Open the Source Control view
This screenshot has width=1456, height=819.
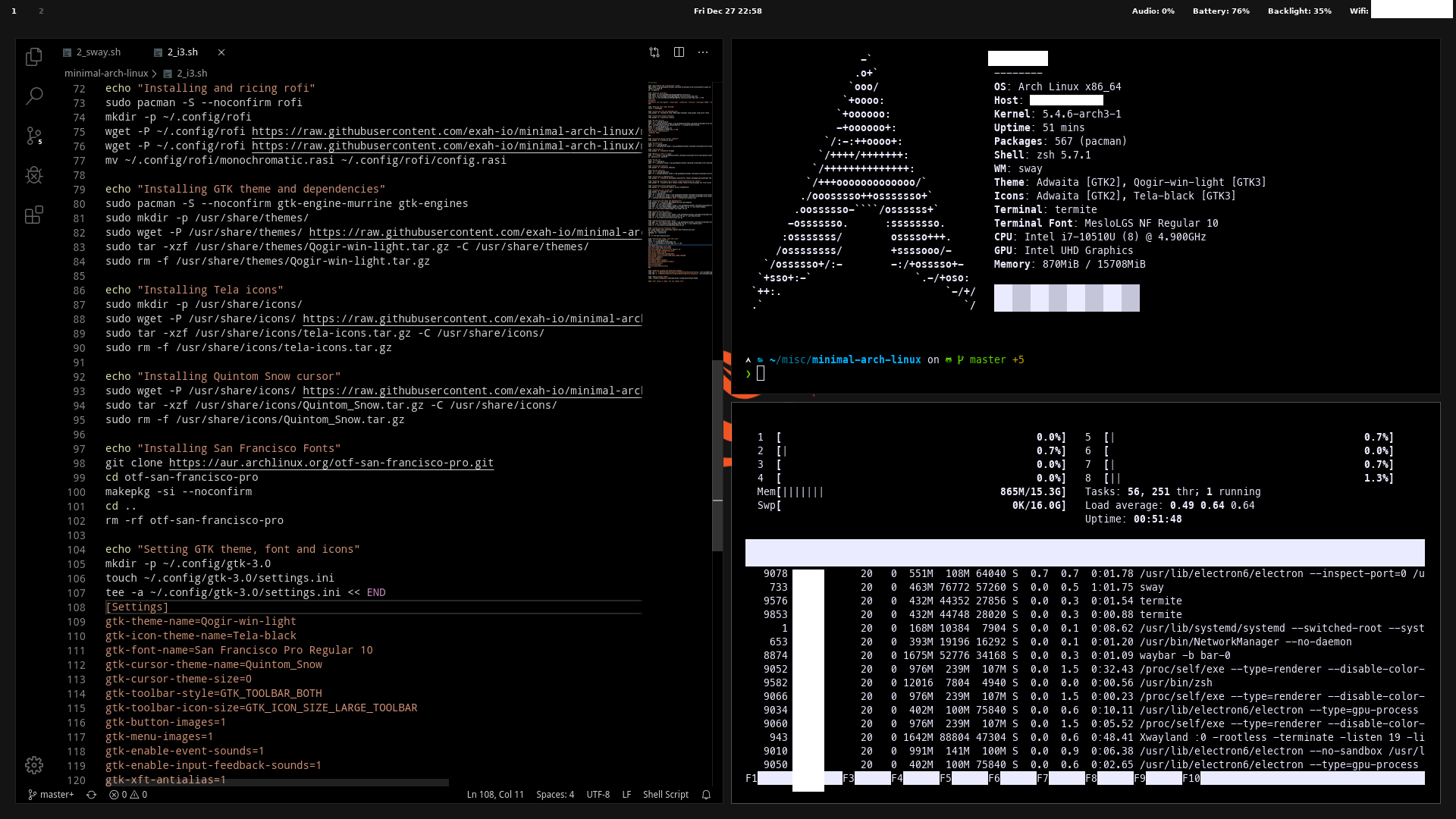pos(33,136)
